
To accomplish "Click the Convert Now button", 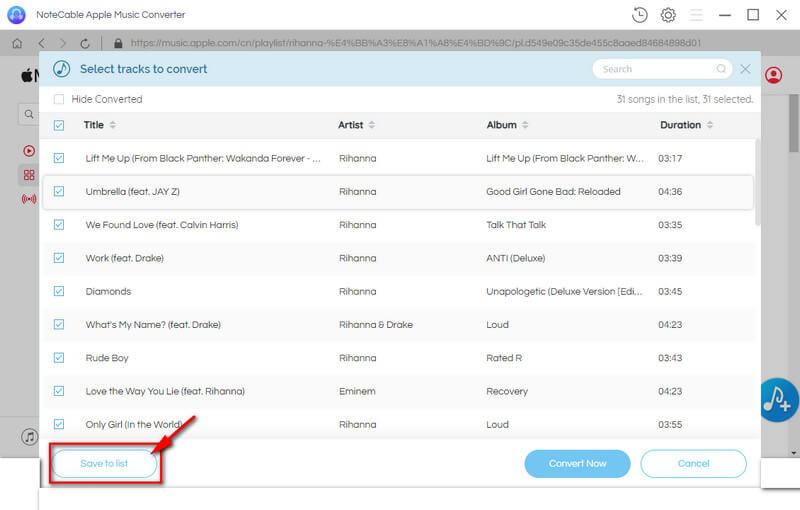I will 578,464.
